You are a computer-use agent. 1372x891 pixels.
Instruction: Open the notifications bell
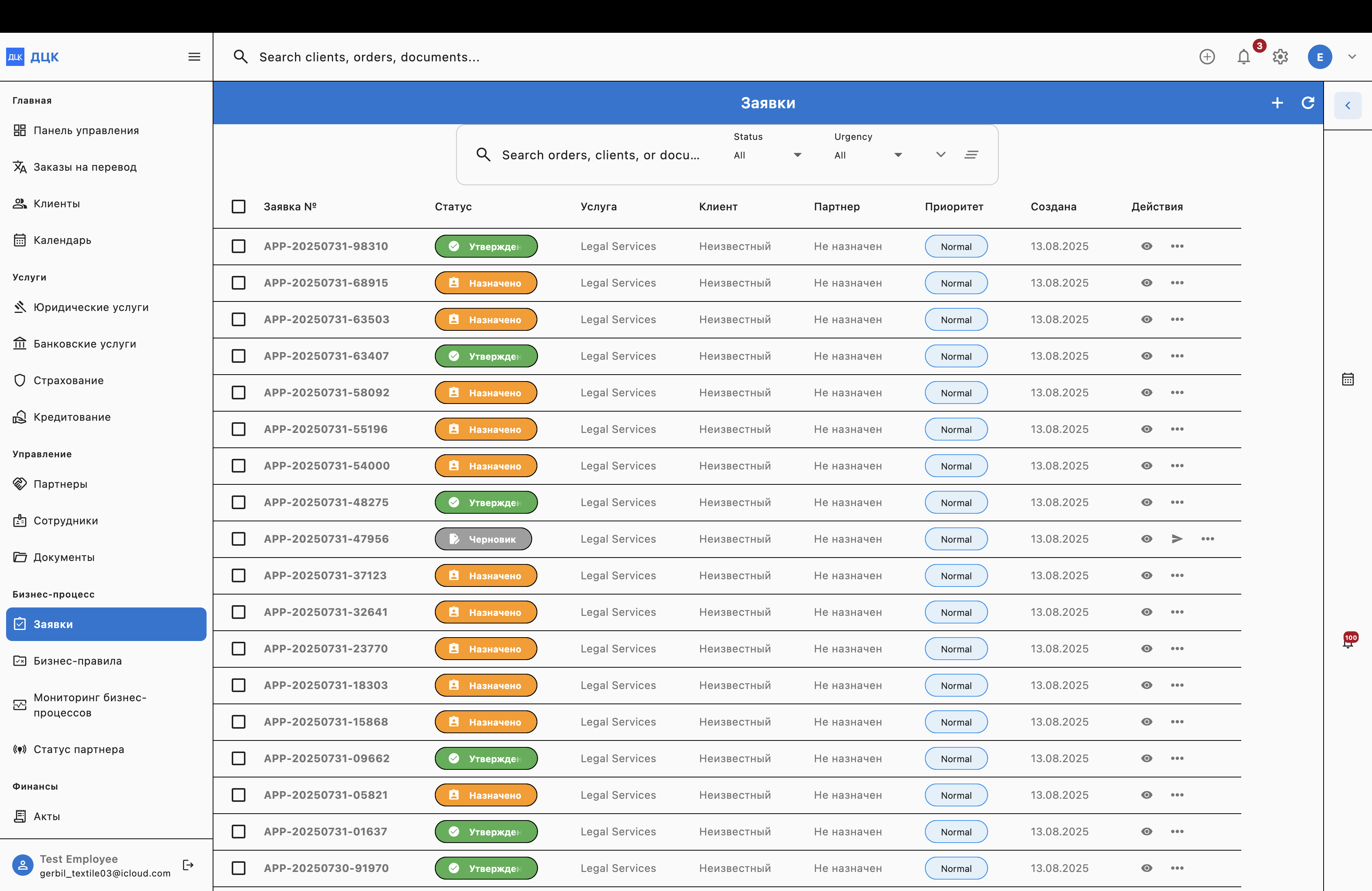1244,56
